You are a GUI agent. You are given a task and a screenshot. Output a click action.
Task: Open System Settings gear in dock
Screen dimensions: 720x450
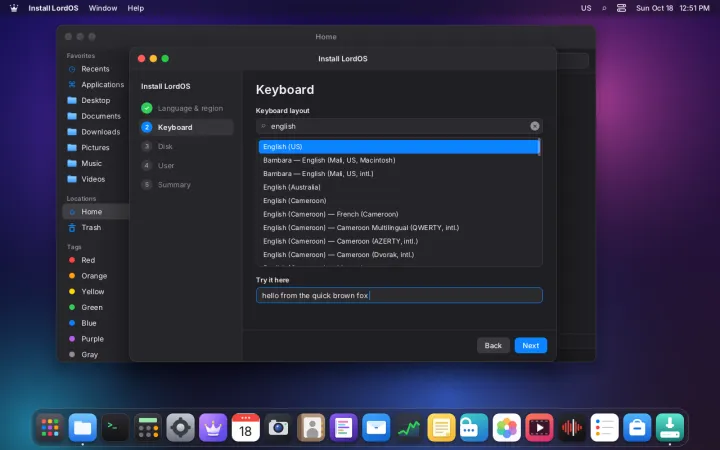point(180,428)
